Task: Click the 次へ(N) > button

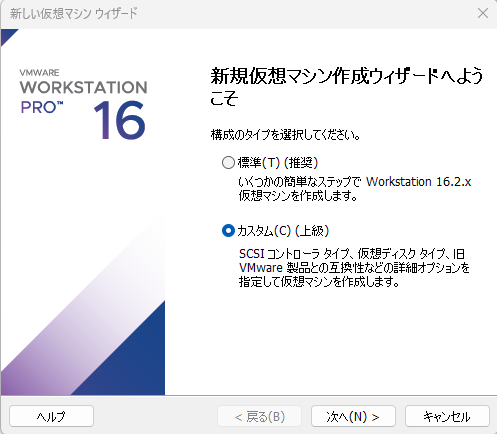Action: pos(353,416)
